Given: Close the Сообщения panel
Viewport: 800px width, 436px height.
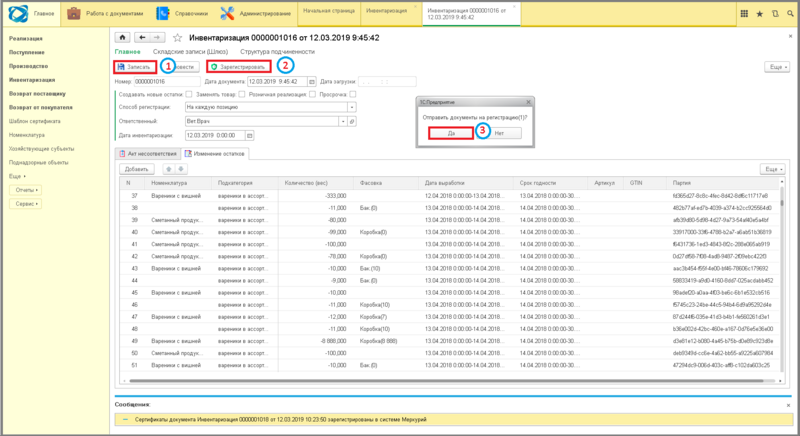Looking at the screenshot, I should point(789,405).
